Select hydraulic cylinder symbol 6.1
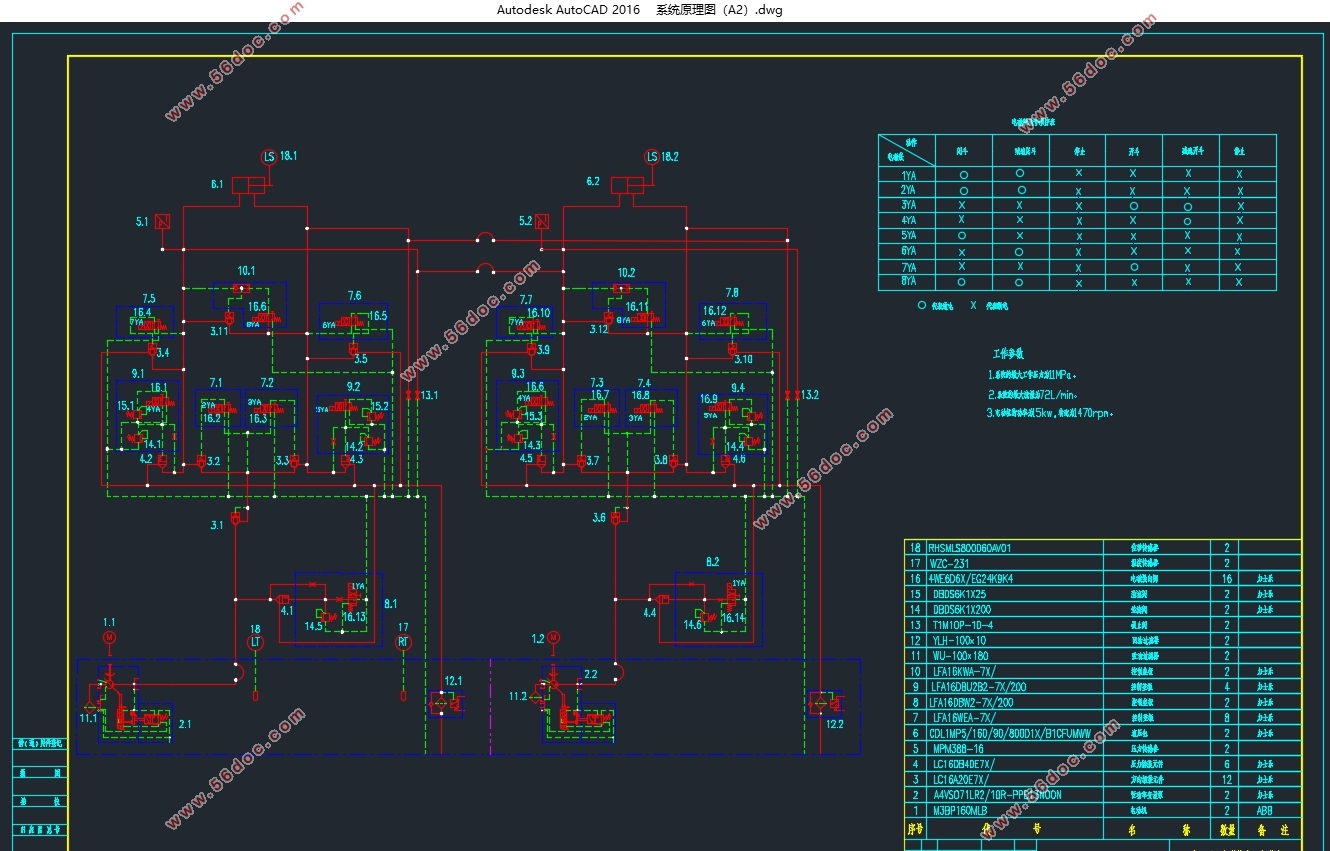This screenshot has height=851, width=1330. pos(248,185)
